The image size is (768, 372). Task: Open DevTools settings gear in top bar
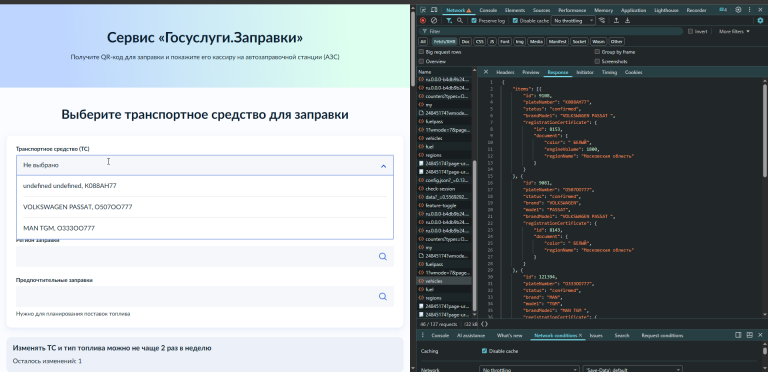coord(738,10)
